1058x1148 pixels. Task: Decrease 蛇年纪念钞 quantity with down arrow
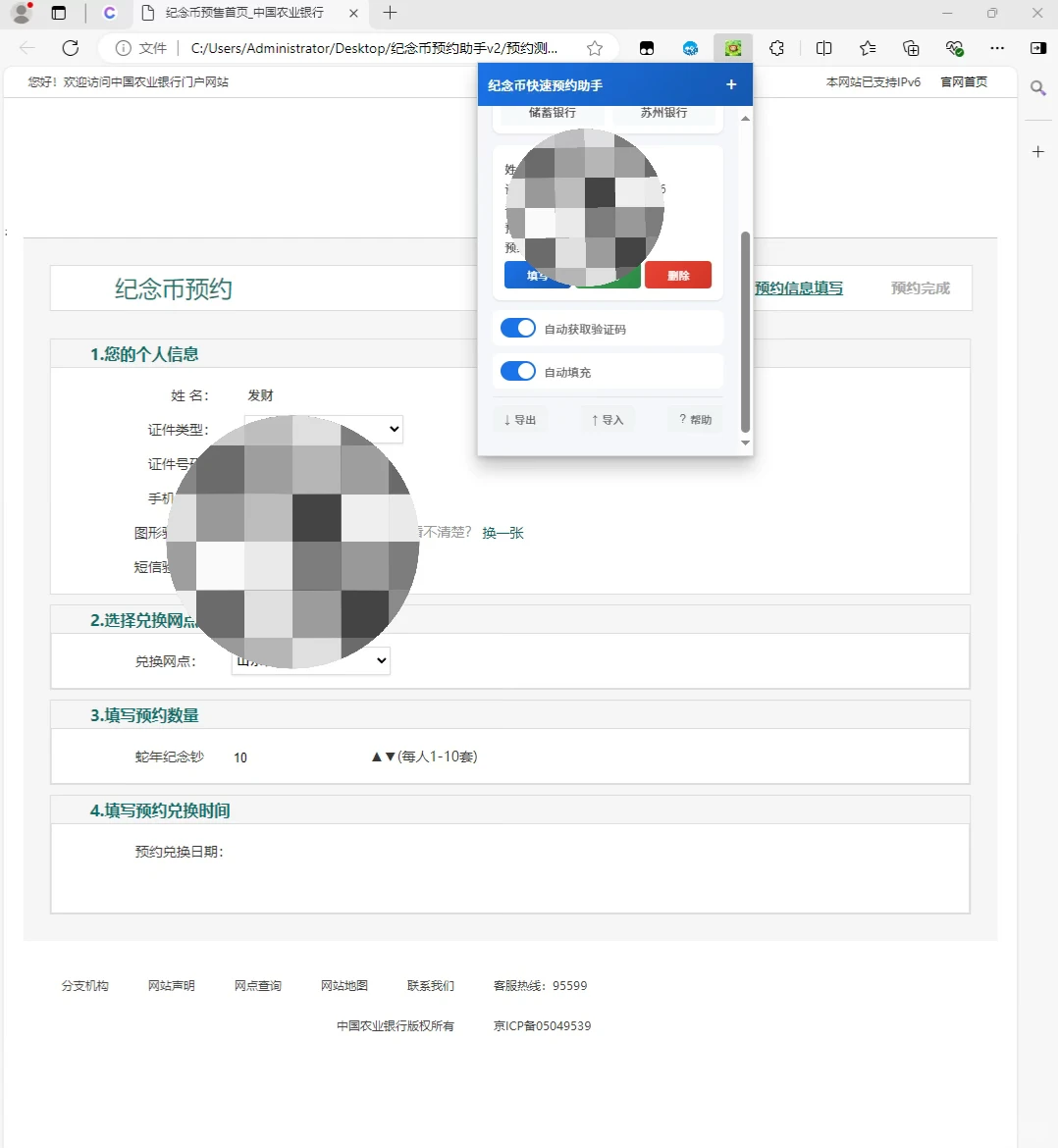pyautogui.click(x=390, y=757)
